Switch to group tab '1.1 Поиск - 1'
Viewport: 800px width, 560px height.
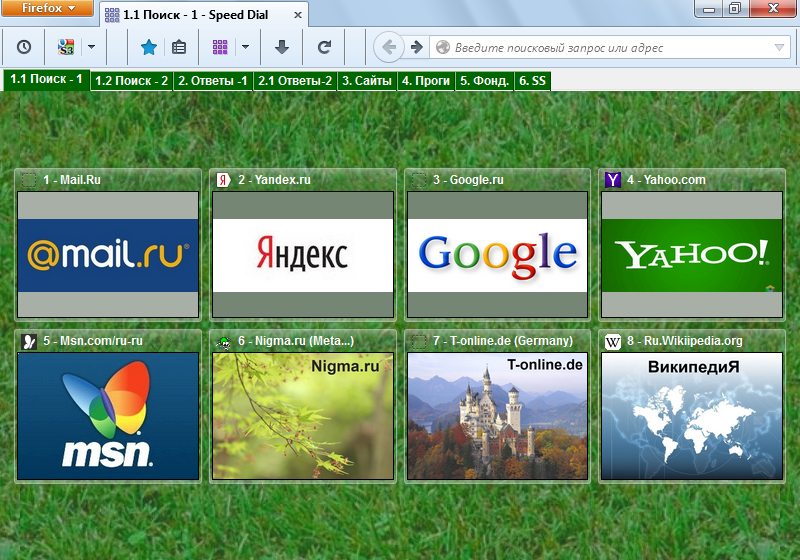(x=46, y=80)
